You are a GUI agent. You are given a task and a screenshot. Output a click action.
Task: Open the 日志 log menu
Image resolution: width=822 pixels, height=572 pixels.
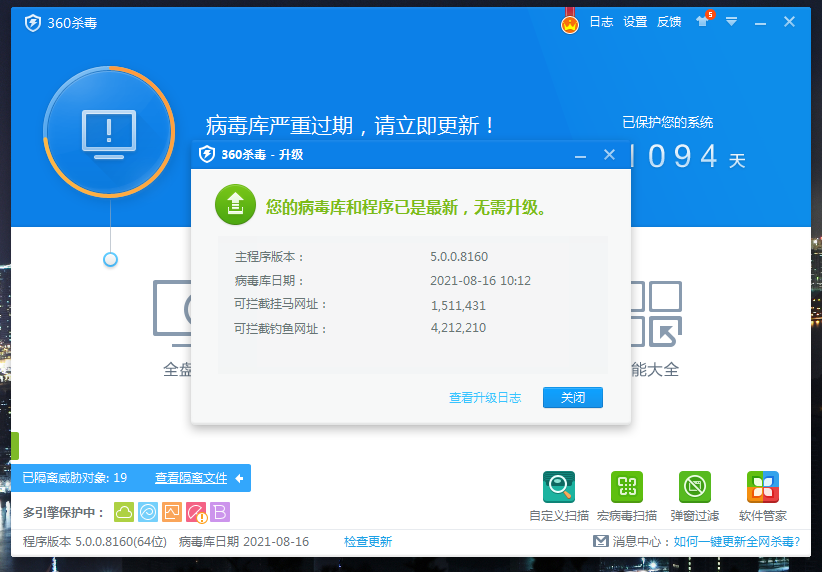[601, 21]
